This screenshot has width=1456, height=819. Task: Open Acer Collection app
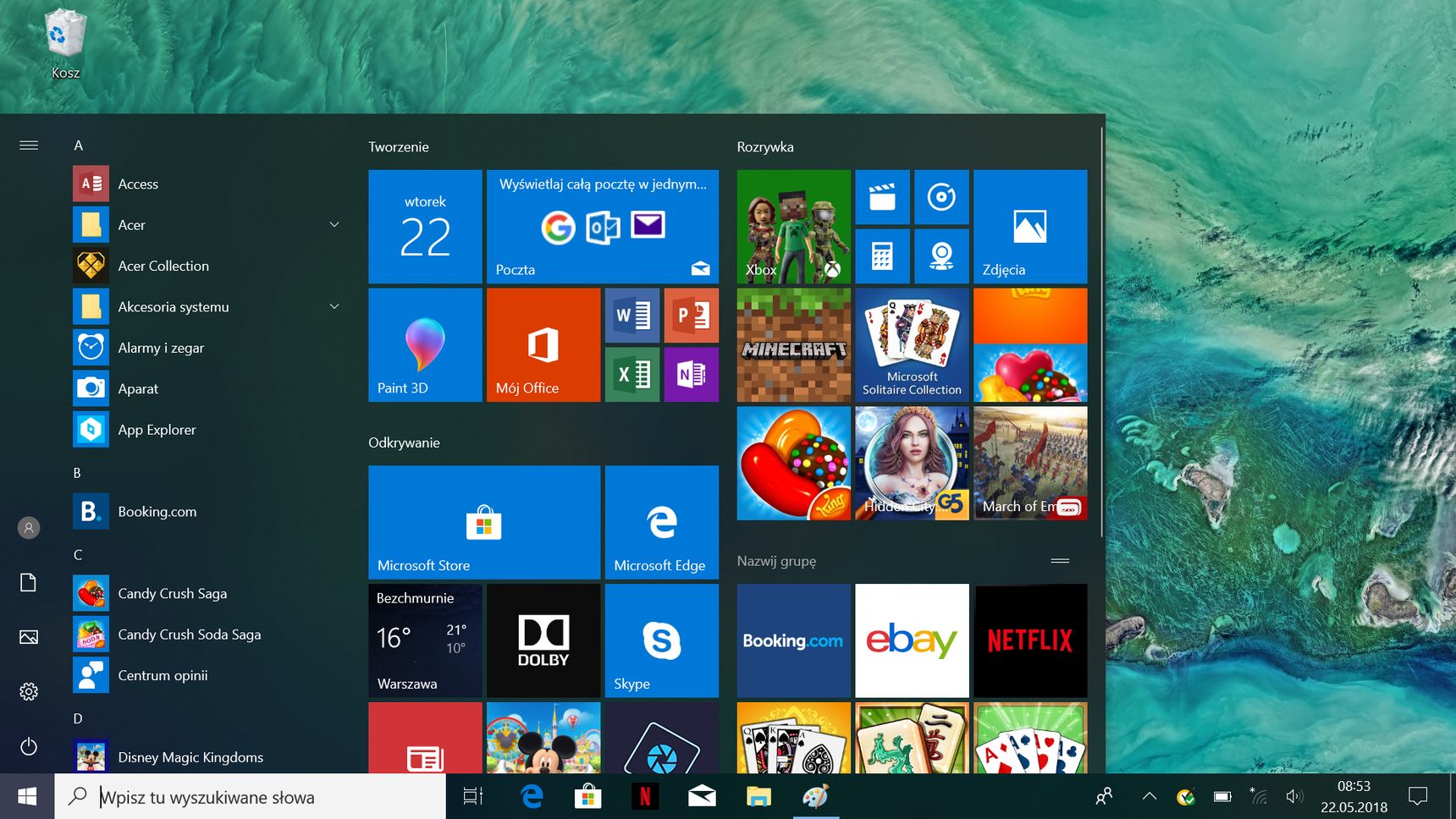click(x=207, y=266)
